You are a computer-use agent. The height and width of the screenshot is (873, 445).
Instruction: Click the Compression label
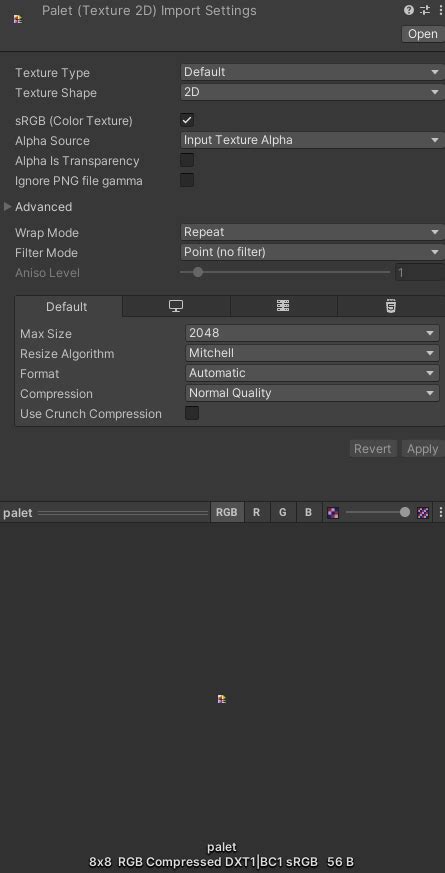click(56, 394)
